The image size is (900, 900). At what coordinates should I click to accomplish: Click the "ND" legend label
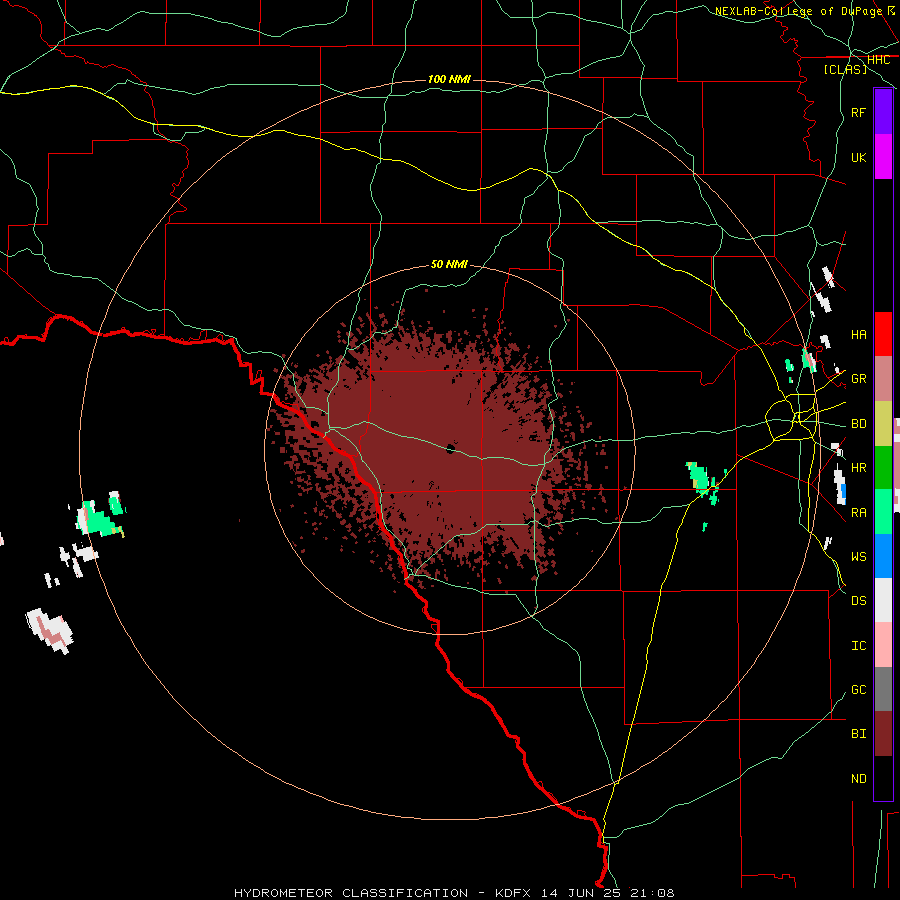pyautogui.click(x=859, y=779)
